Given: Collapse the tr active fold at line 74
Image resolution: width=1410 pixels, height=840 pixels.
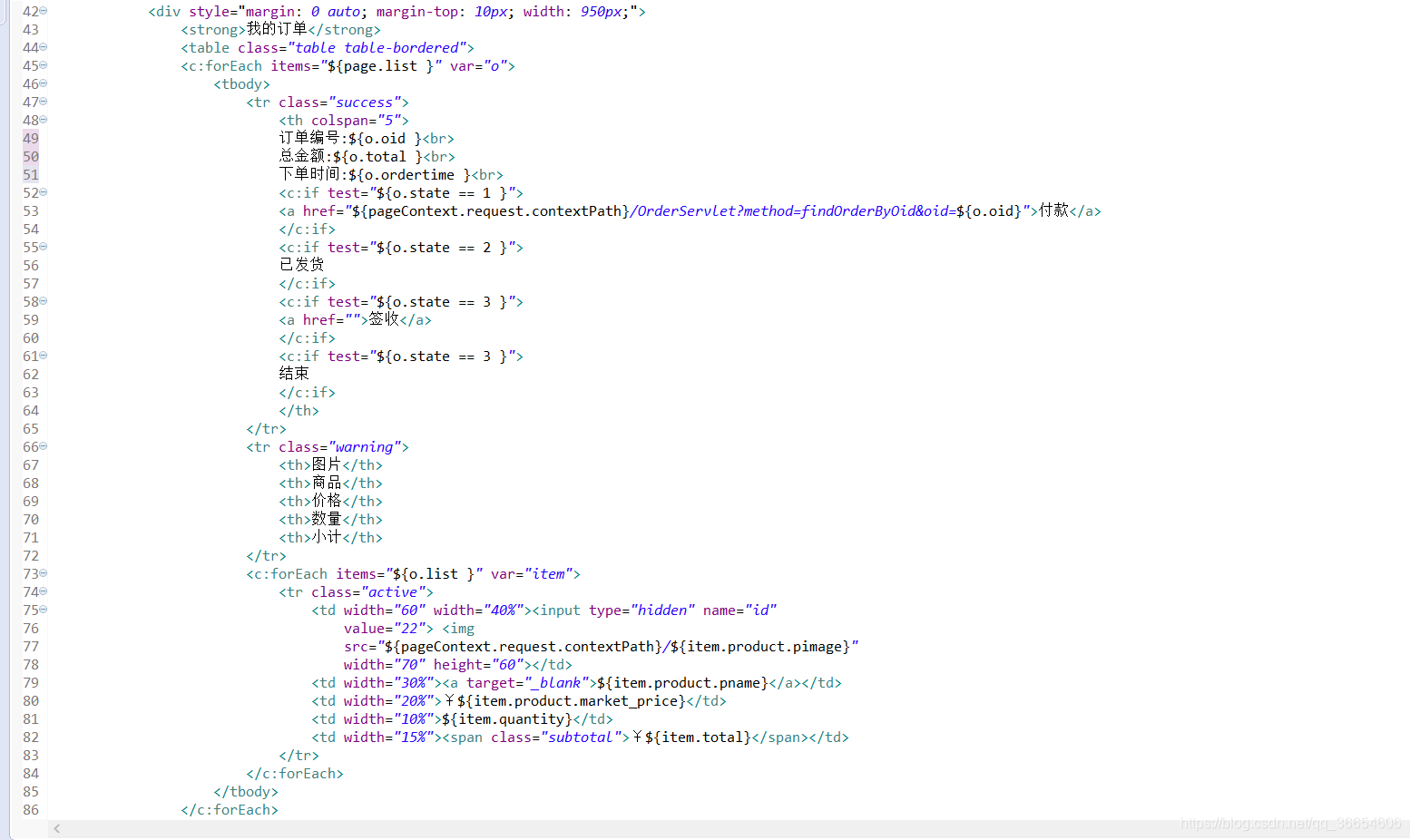Looking at the screenshot, I should point(44,591).
